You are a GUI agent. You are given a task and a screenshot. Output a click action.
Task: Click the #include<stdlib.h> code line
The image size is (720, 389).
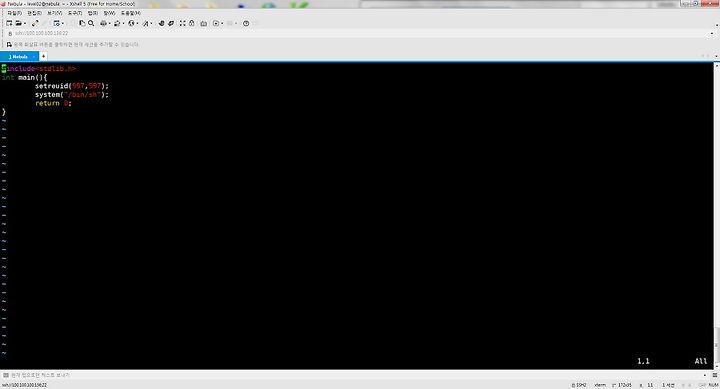39,68
